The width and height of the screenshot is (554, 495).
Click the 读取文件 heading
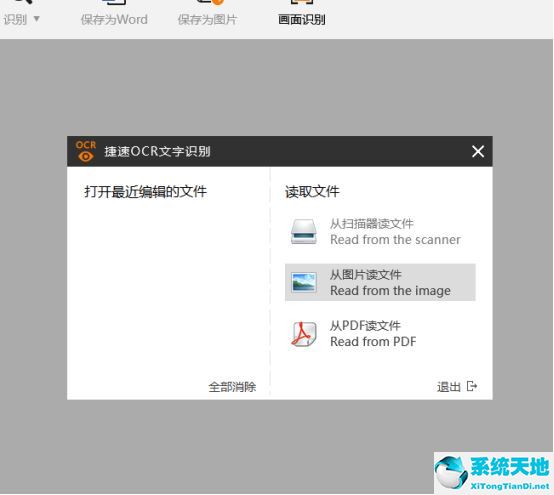pos(312,192)
